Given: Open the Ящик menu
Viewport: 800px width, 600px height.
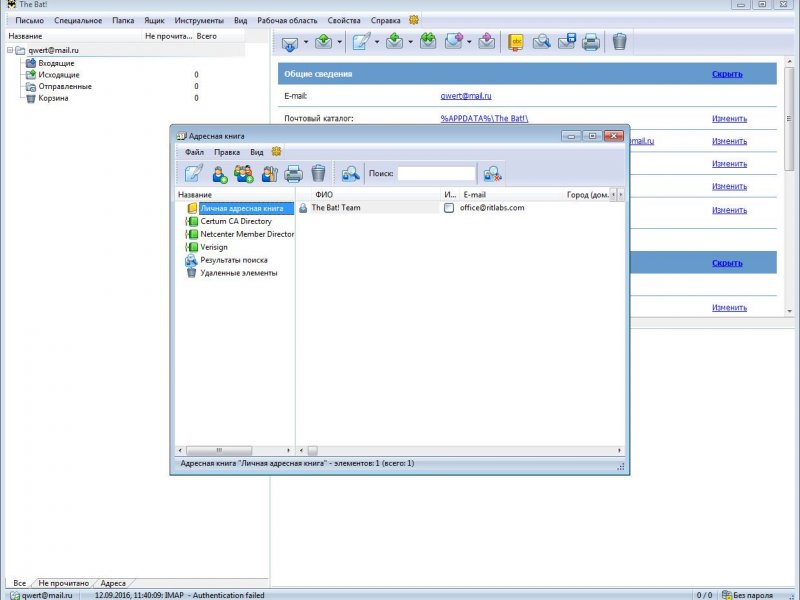Looking at the screenshot, I should coord(154,20).
